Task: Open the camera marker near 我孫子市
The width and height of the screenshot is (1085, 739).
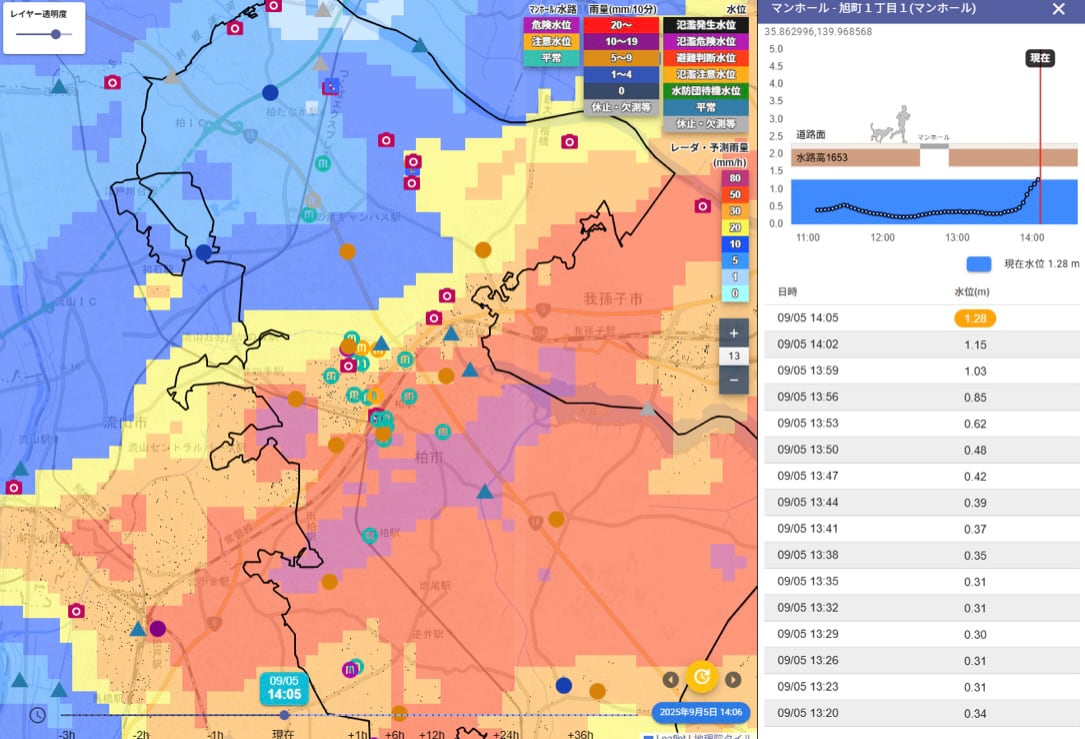Action: 702,206
